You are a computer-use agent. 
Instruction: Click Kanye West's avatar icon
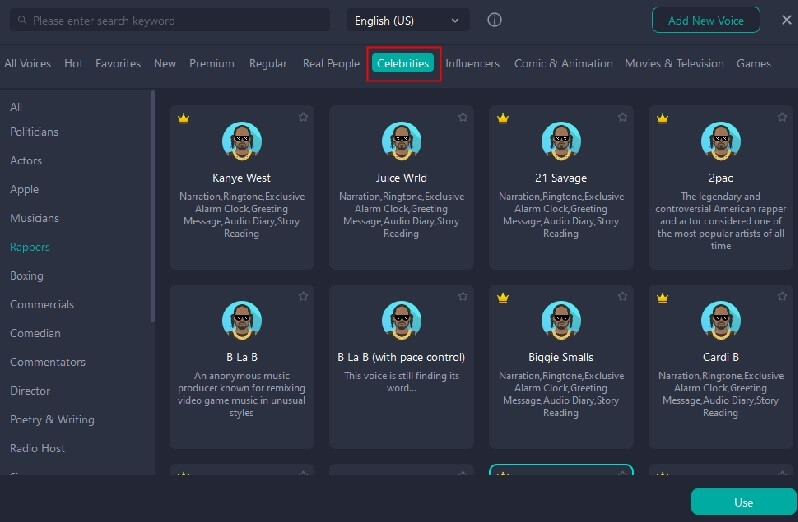[x=241, y=142]
